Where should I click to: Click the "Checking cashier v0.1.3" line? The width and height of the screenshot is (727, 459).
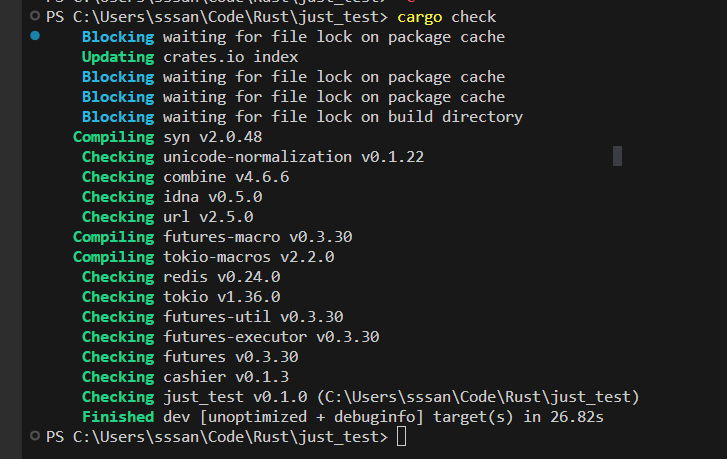pos(185,377)
